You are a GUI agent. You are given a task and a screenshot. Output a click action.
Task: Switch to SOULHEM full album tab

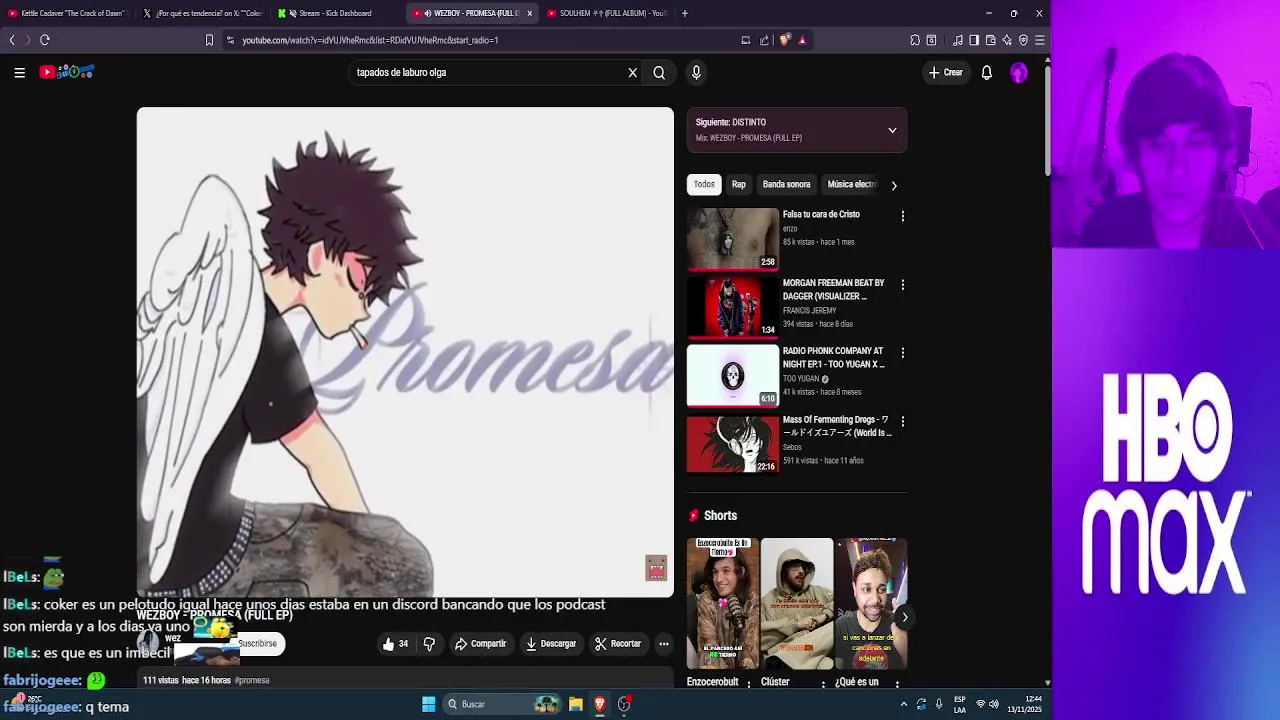coord(607,13)
